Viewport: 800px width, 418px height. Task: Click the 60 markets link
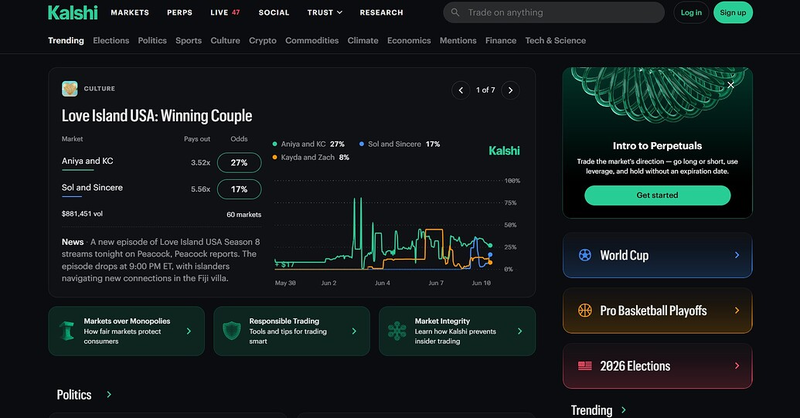coord(244,214)
